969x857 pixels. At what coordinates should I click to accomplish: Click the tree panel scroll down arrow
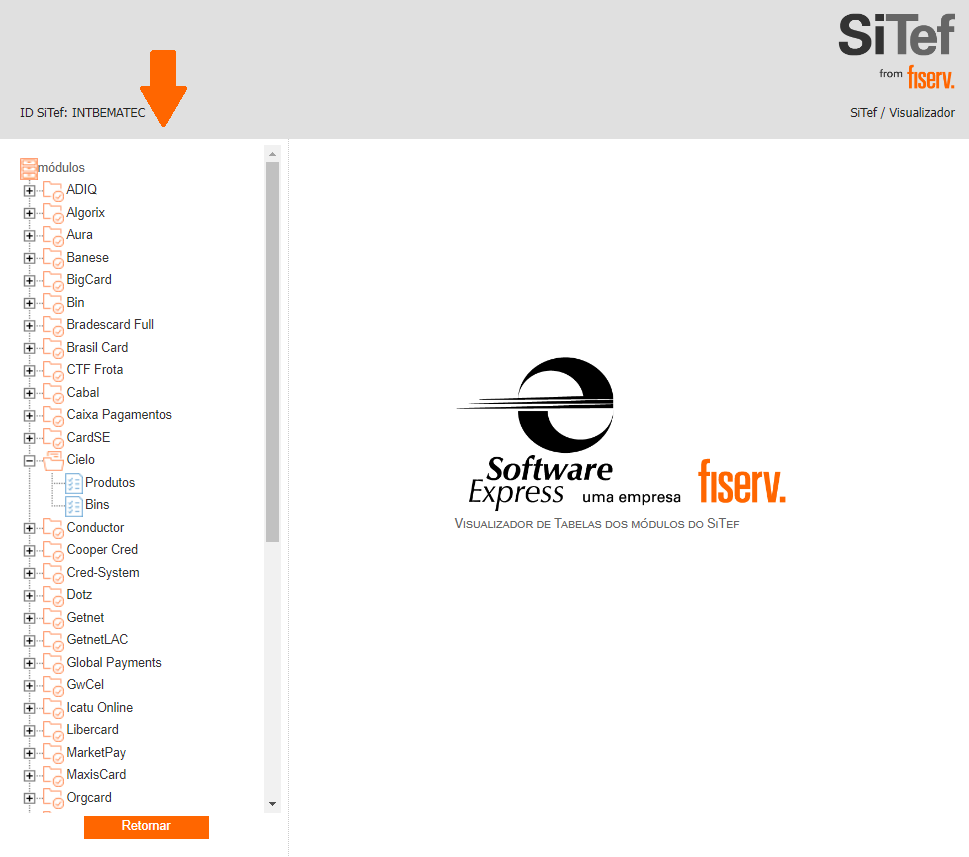click(273, 804)
